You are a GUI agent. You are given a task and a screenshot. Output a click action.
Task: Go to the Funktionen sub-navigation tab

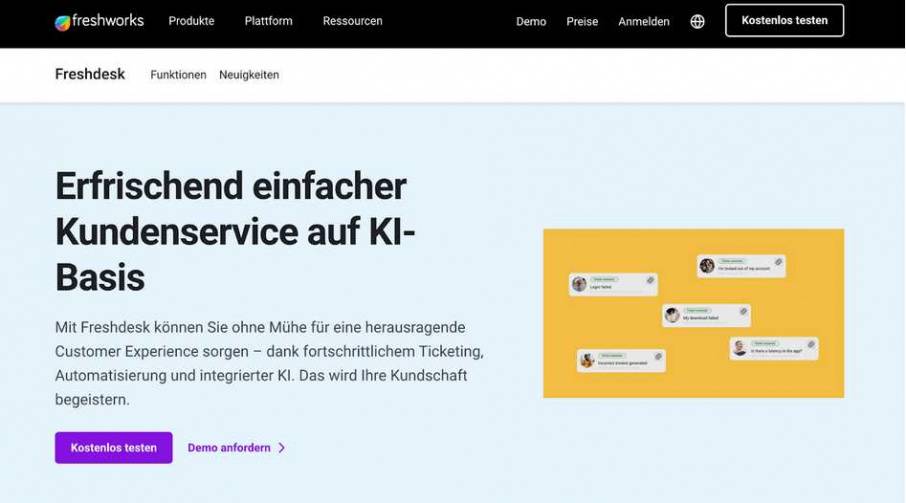pos(178,75)
